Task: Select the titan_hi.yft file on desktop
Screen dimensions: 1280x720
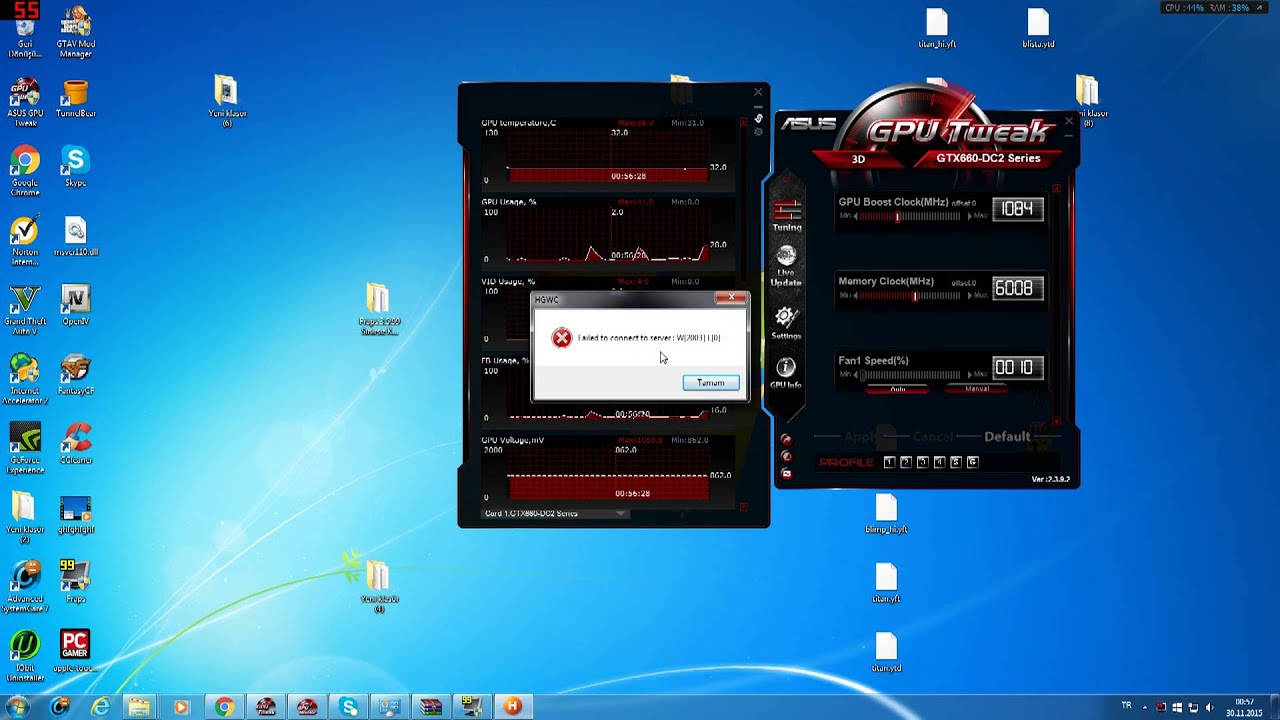Action: [x=937, y=28]
